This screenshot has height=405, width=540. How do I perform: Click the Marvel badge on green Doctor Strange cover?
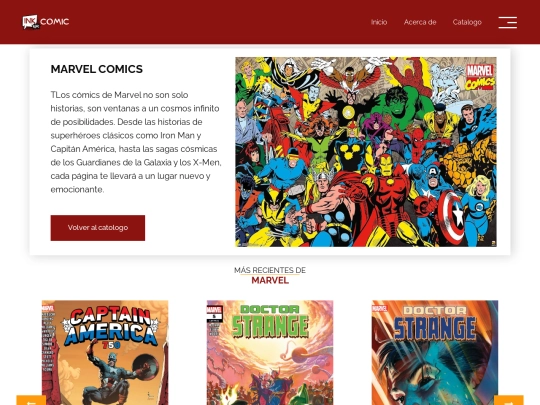pos(214,310)
